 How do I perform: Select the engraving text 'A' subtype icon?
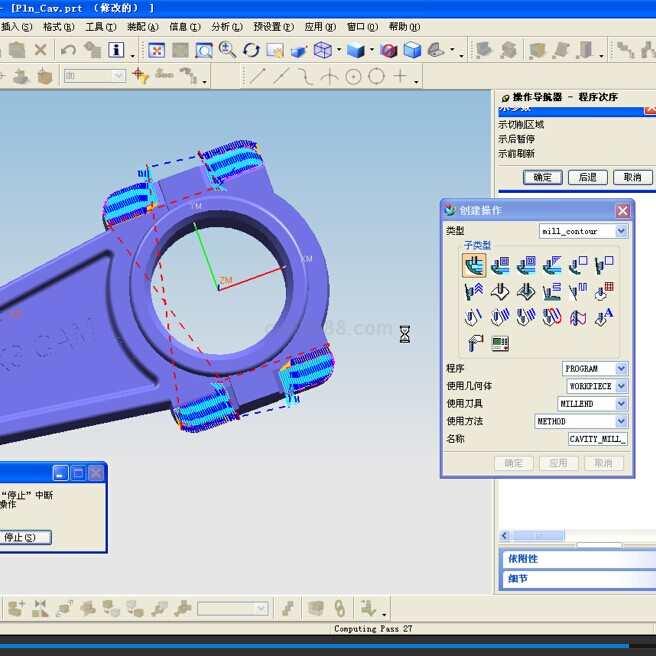[604, 318]
